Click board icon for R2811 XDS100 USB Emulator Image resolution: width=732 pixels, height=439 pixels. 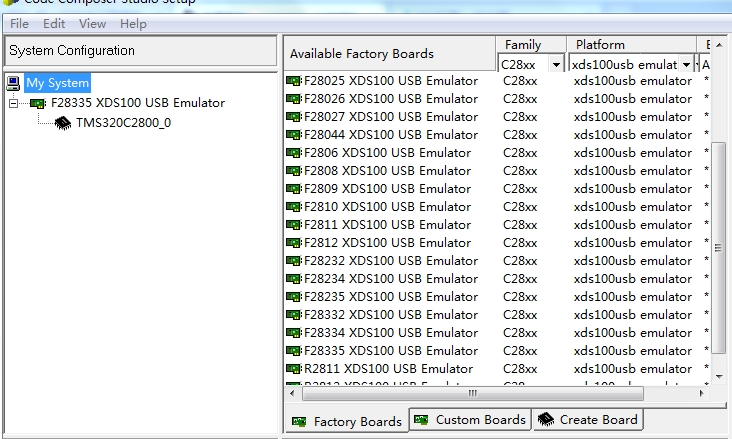click(x=294, y=369)
